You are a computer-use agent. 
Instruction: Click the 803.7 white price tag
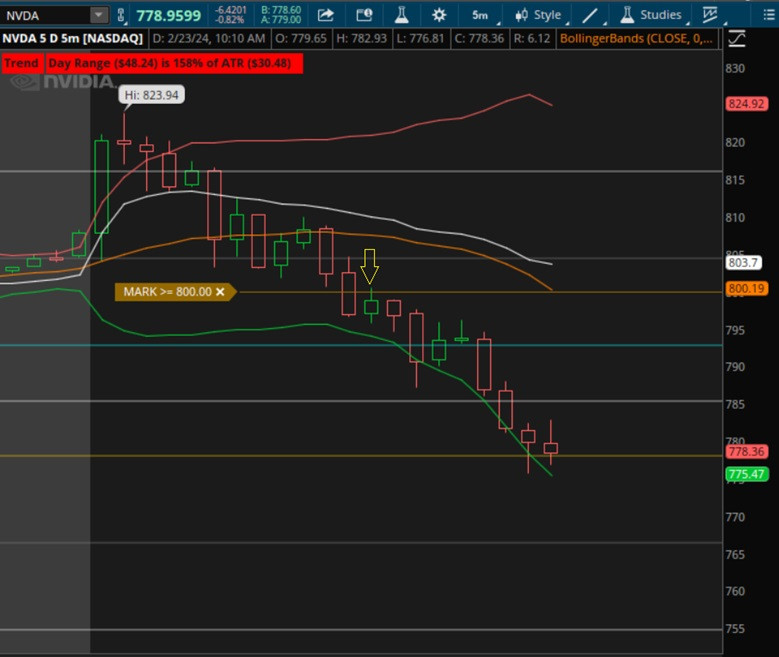[743, 262]
